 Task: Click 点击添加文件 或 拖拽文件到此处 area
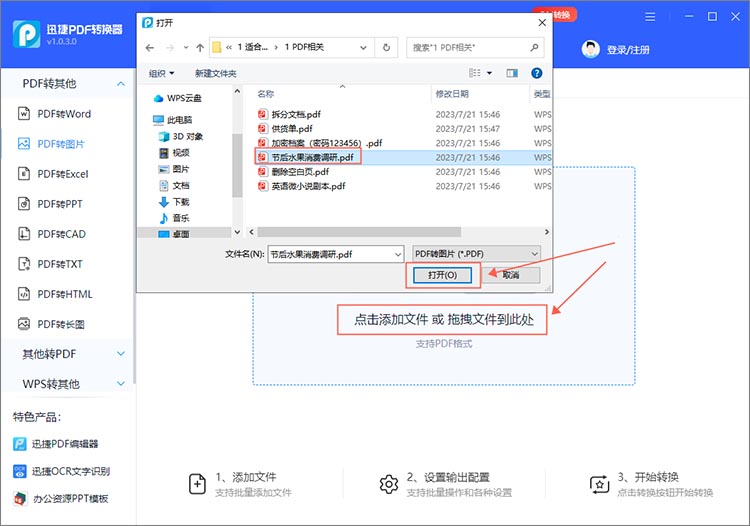[x=443, y=319]
